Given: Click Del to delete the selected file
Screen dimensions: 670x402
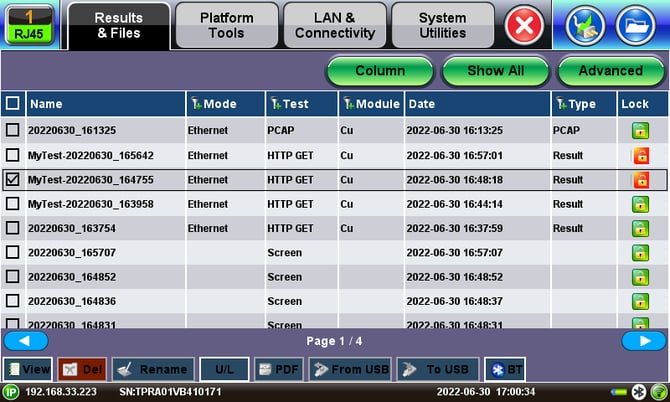Looking at the screenshot, I should pos(82,369).
